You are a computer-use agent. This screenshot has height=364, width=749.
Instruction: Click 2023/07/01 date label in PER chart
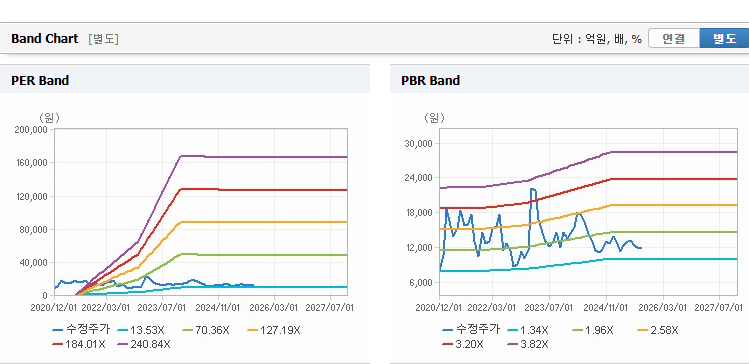click(x=162, y=307)
